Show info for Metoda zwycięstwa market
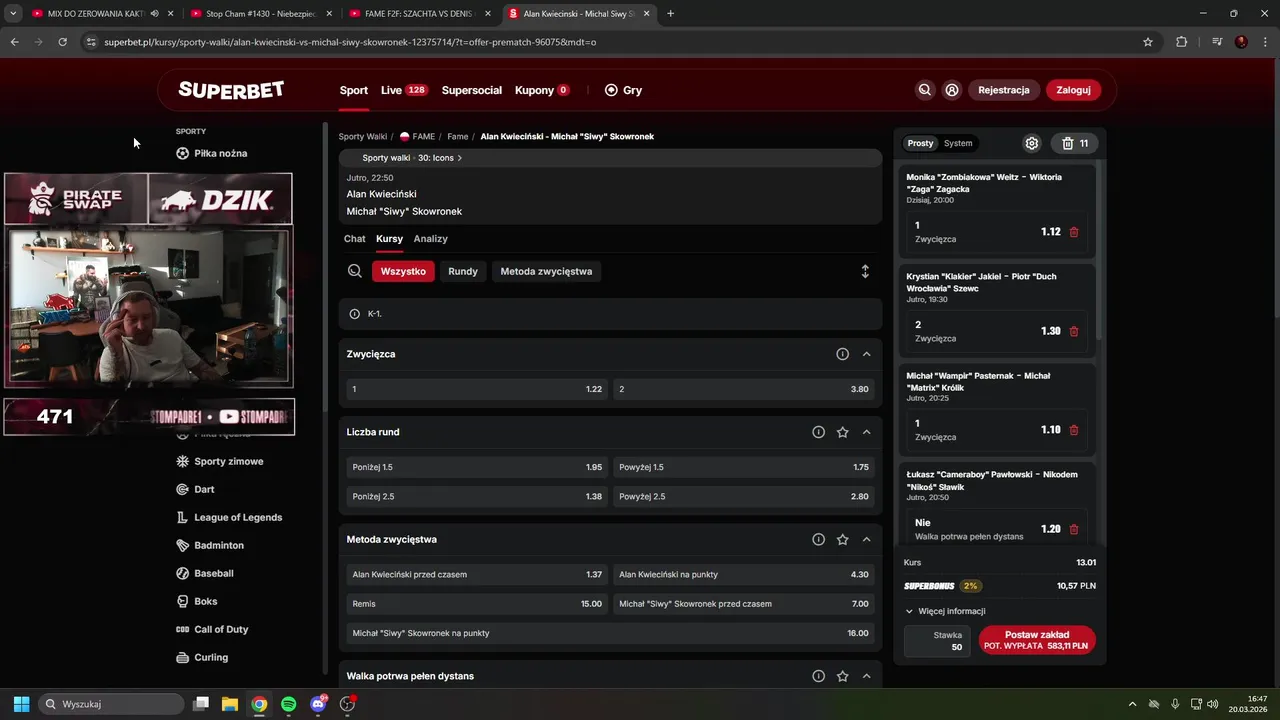Screen dimensions: 1280x720 point(818,539)
